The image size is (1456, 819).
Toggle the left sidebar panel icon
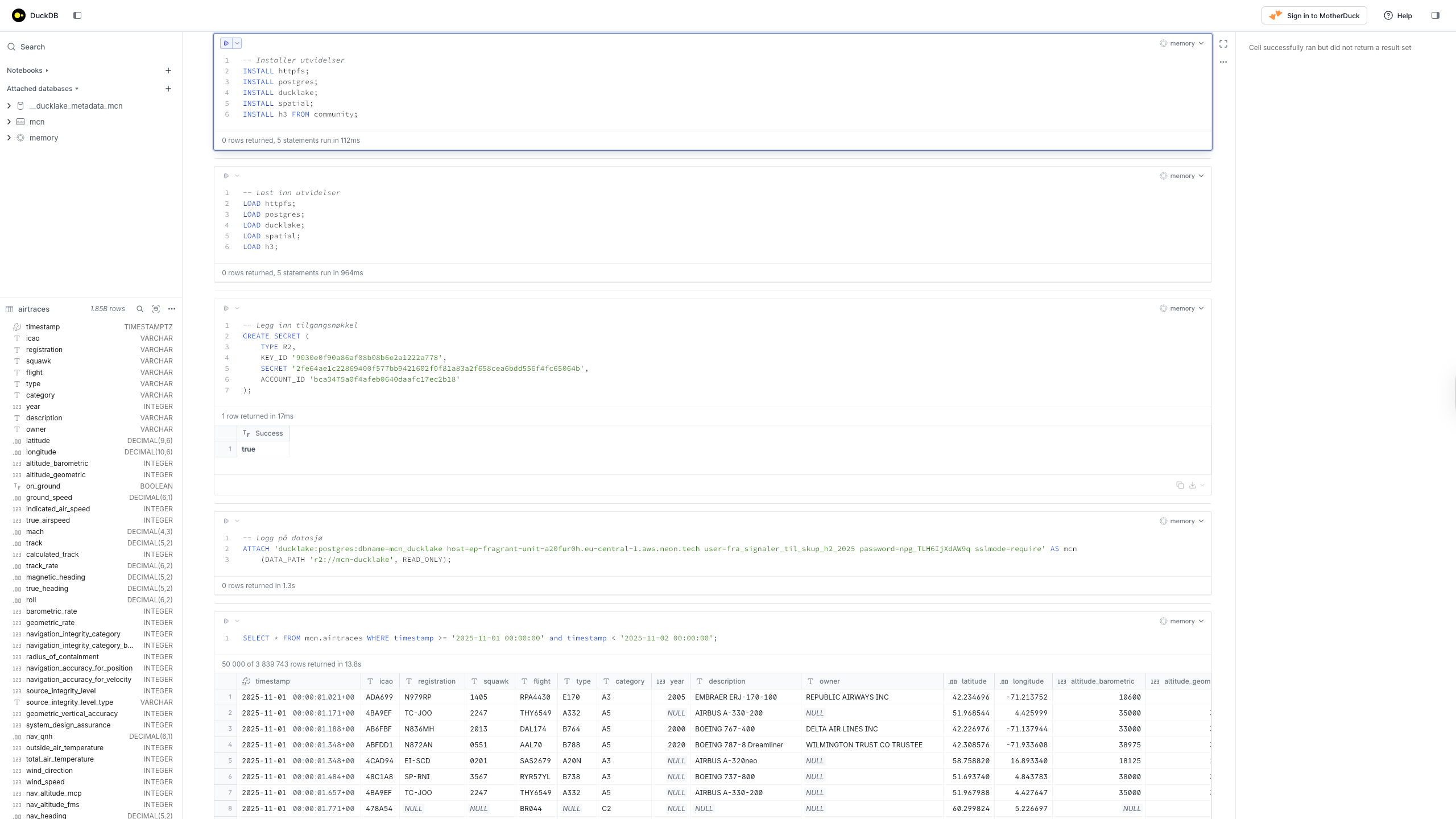click(x=77, y=15)
